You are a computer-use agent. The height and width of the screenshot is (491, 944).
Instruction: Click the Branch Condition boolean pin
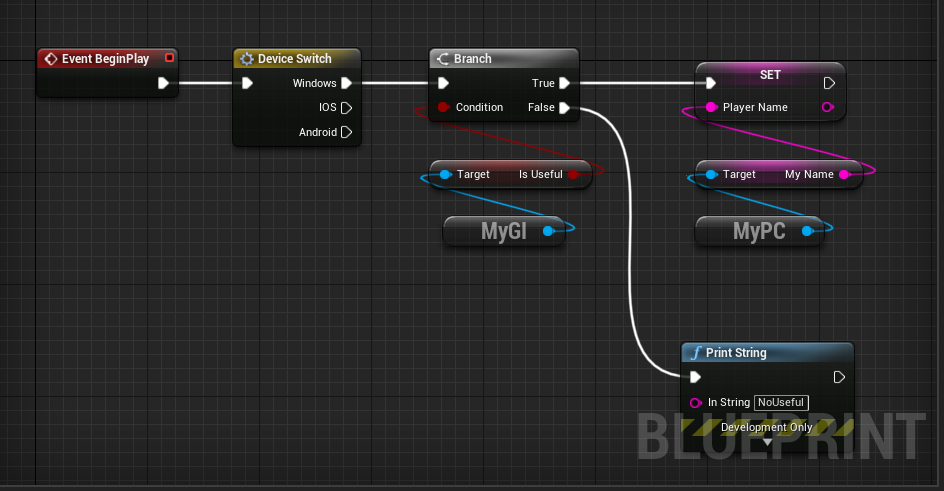[x=444, y=107]
